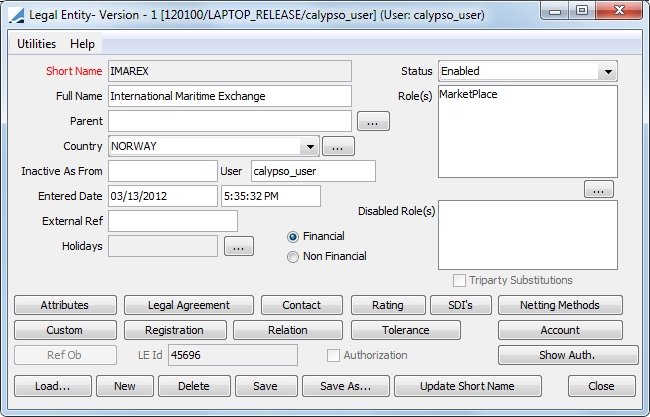
Task: Click the Account button
Action: point(560,330)
